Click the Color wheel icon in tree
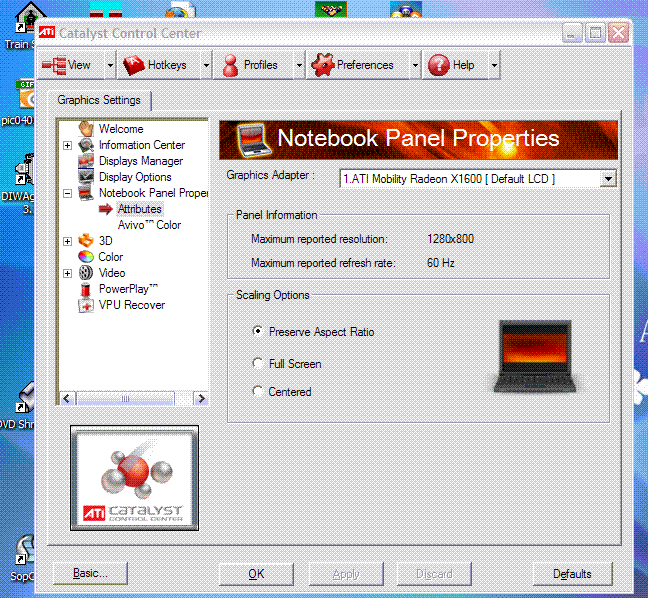Viewport: 648px width, 598px height. tap(86, 257)
